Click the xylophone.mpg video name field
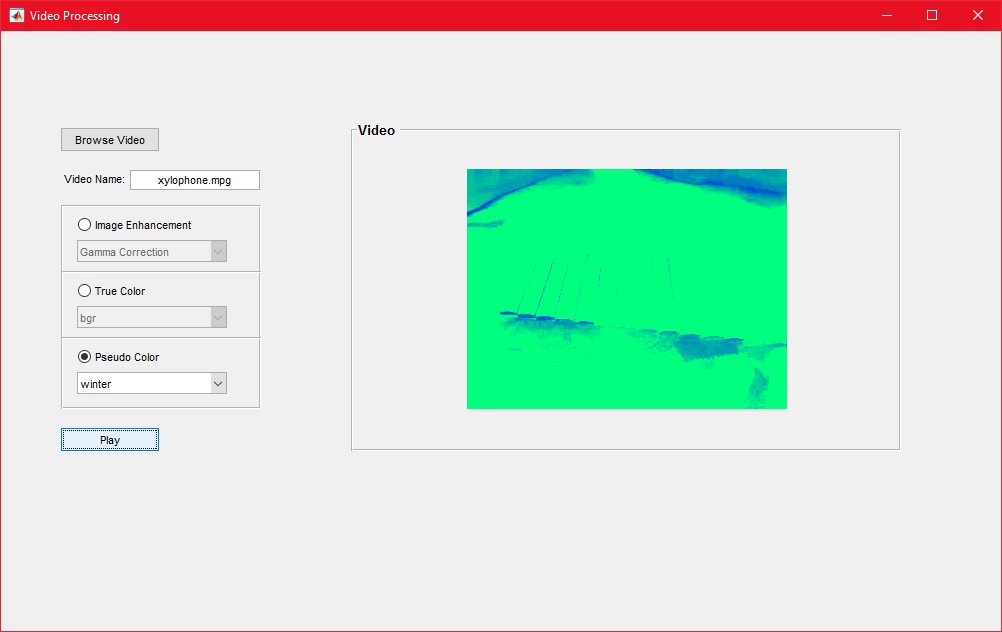 pos(194,180)
